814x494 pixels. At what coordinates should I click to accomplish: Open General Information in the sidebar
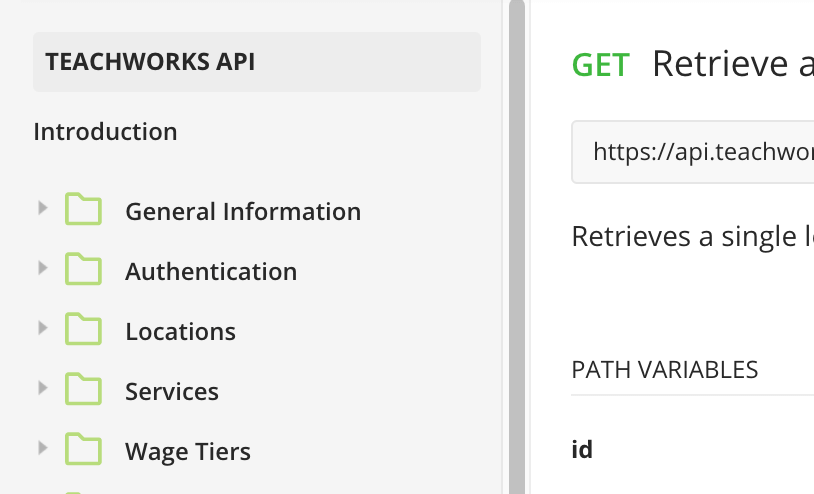tap(243, 211)
